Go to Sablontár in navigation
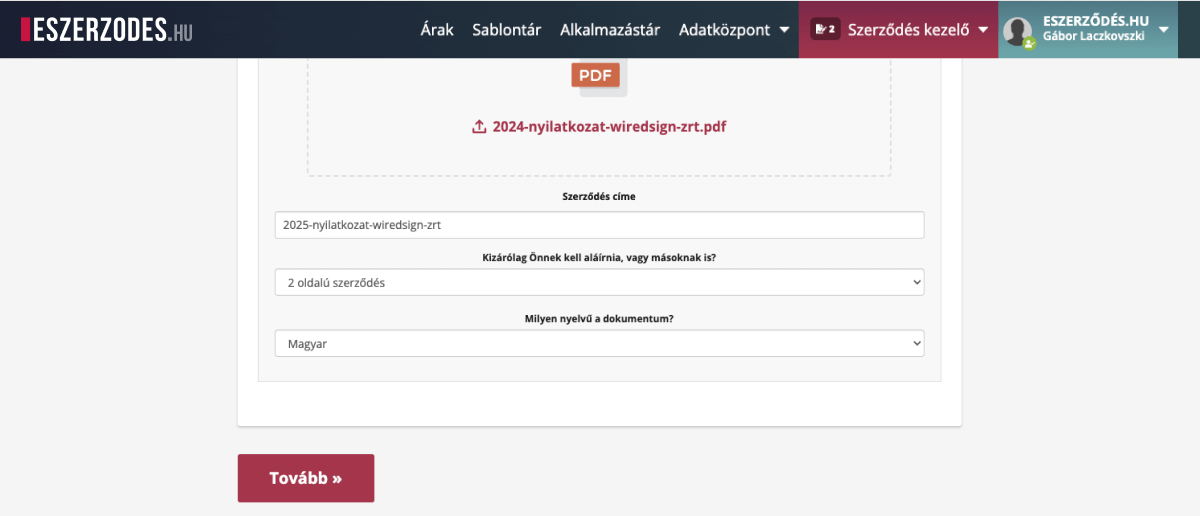1200x516 pixels. coord(507,29)
